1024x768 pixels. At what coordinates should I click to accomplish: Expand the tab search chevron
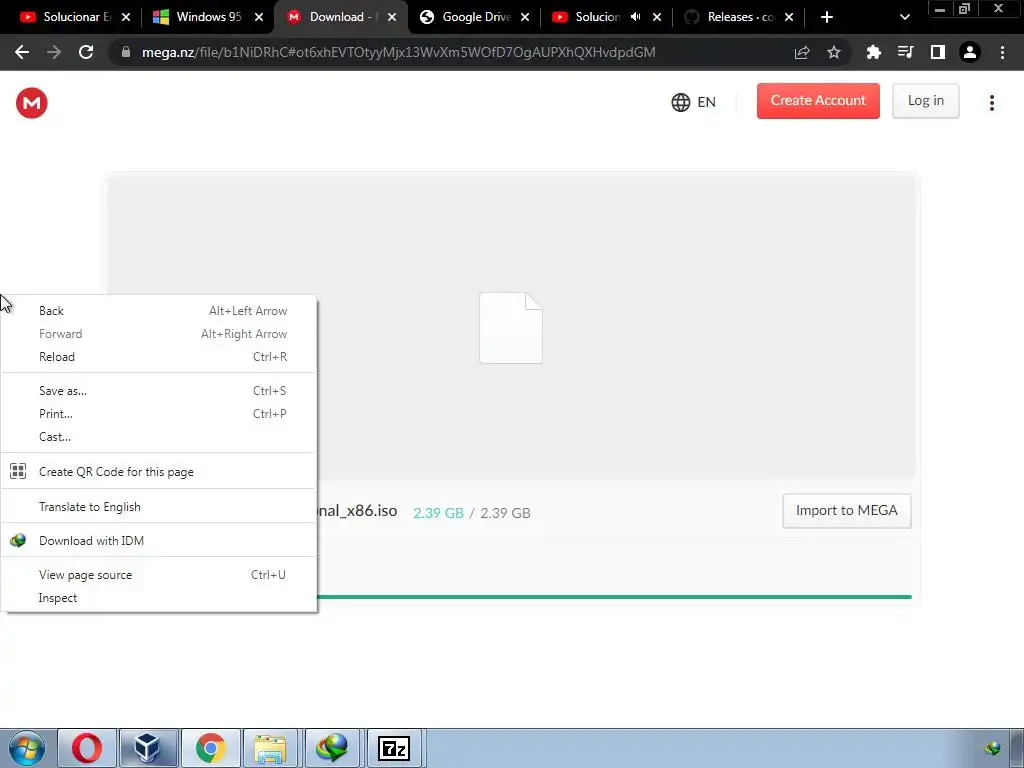tap(904, 18)
